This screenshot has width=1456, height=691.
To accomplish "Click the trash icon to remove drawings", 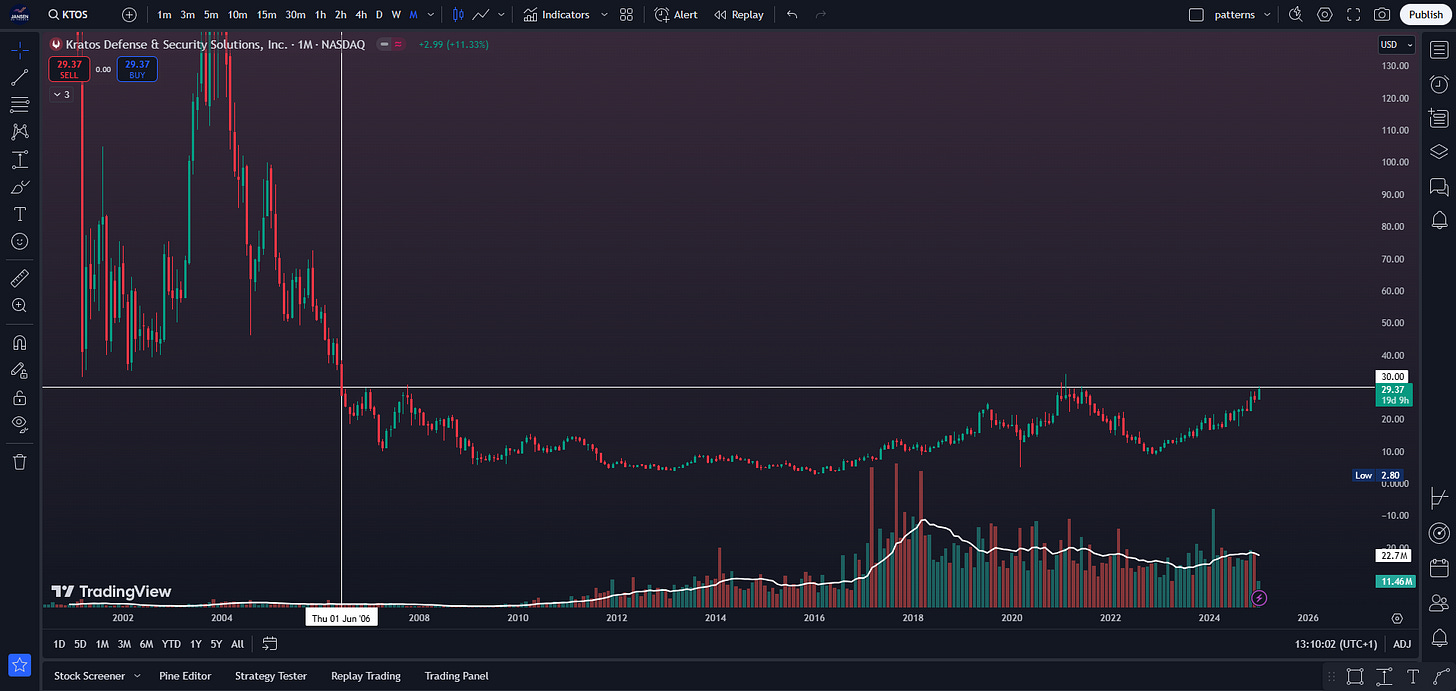I will click(x=19, y=461).
